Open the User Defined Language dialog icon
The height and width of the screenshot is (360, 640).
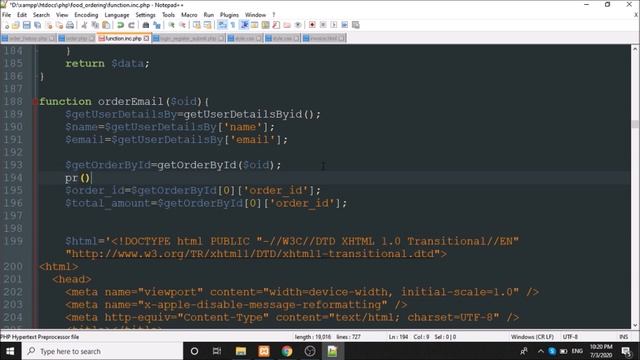point(254,25)
